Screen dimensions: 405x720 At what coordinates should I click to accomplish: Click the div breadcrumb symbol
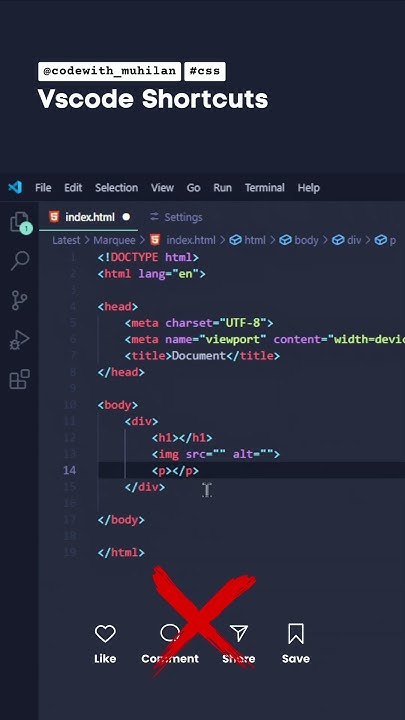(347, 240)
